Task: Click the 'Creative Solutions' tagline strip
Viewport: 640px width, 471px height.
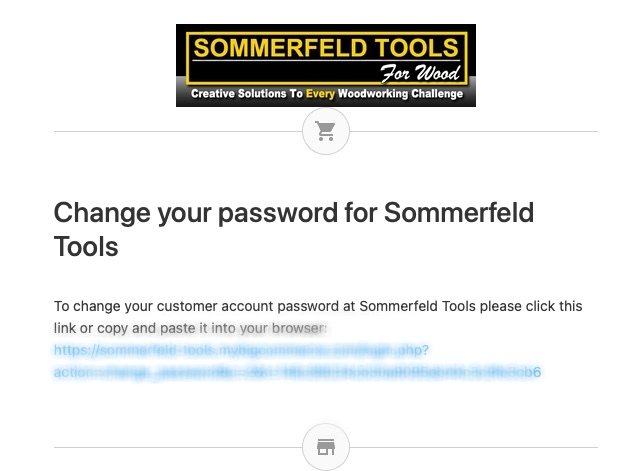Action: coord(327,94)
